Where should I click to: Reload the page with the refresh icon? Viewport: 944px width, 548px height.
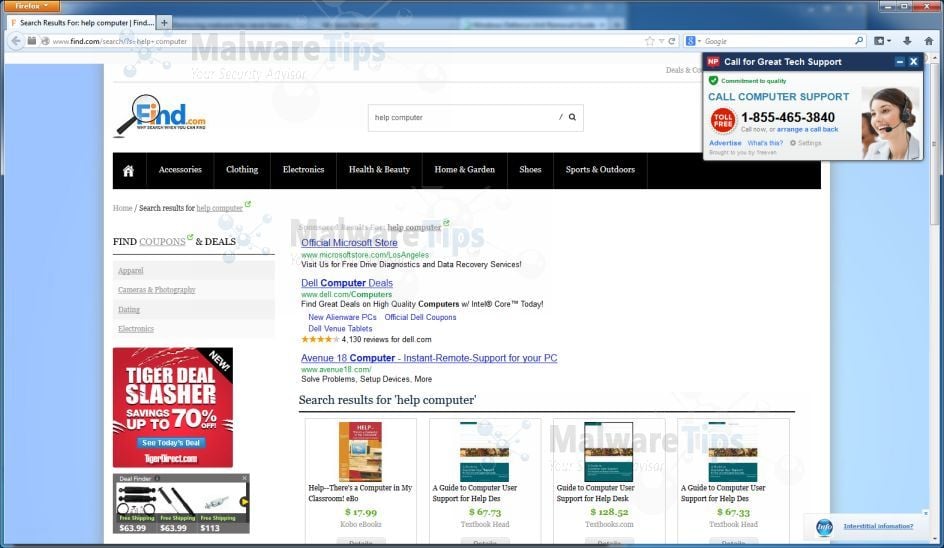[x=672, y=41]
